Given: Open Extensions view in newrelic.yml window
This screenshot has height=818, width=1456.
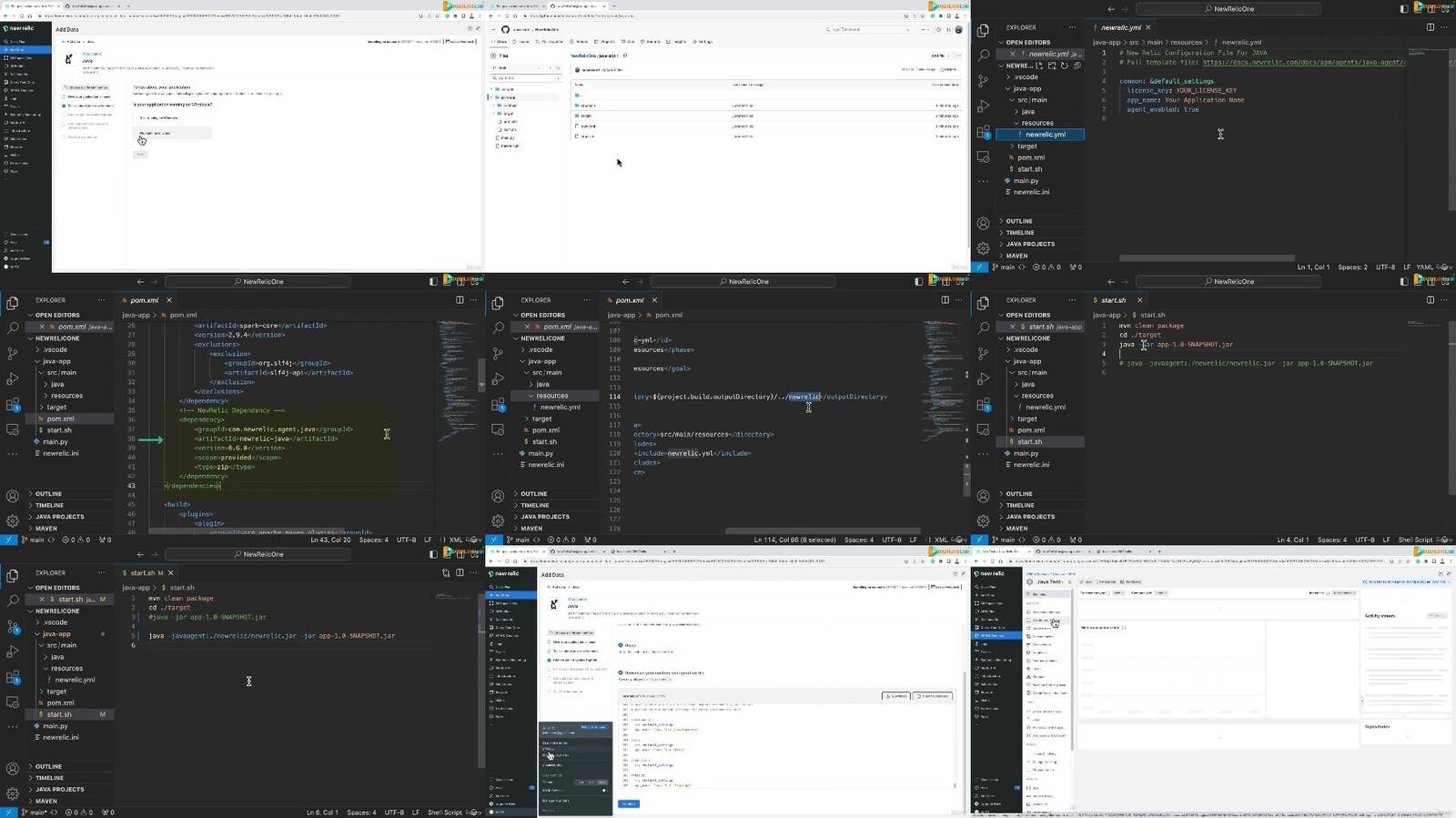Looking at the screenshot, I should [983, 132].
